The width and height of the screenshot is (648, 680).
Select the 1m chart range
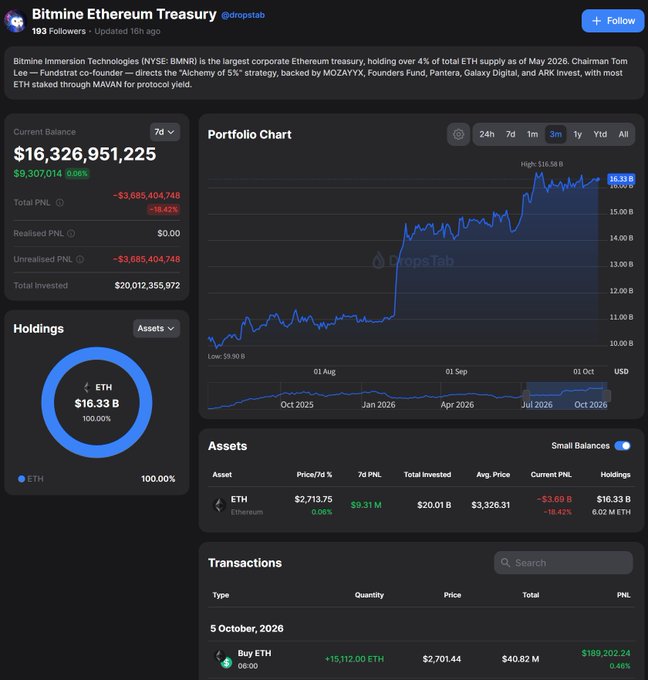click(533, 134)
